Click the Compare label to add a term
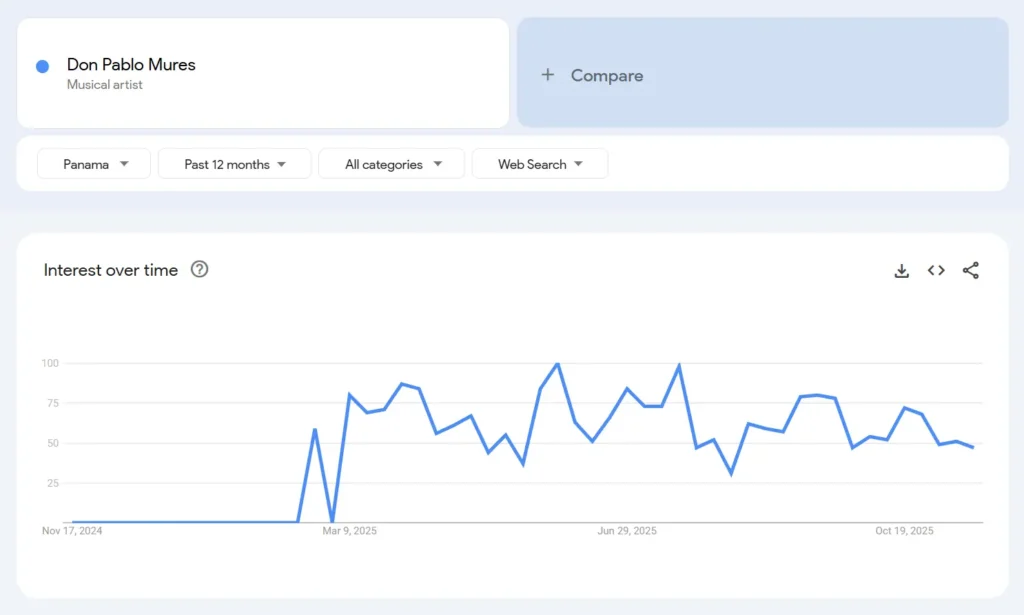This screenshot has width=1024, height=615. 607,76
